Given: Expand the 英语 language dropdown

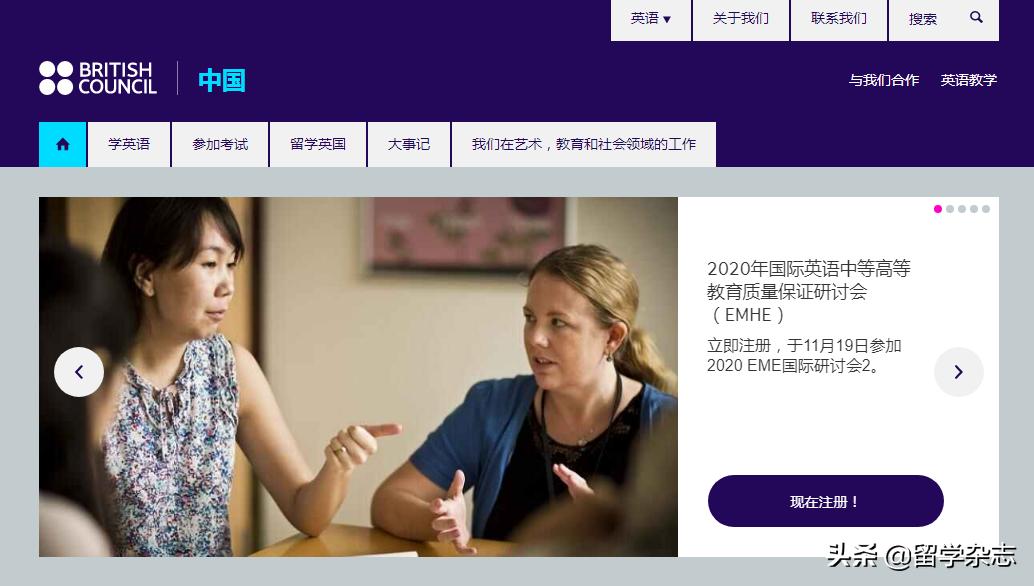Looking at the screenshot, I should [651, 19].
